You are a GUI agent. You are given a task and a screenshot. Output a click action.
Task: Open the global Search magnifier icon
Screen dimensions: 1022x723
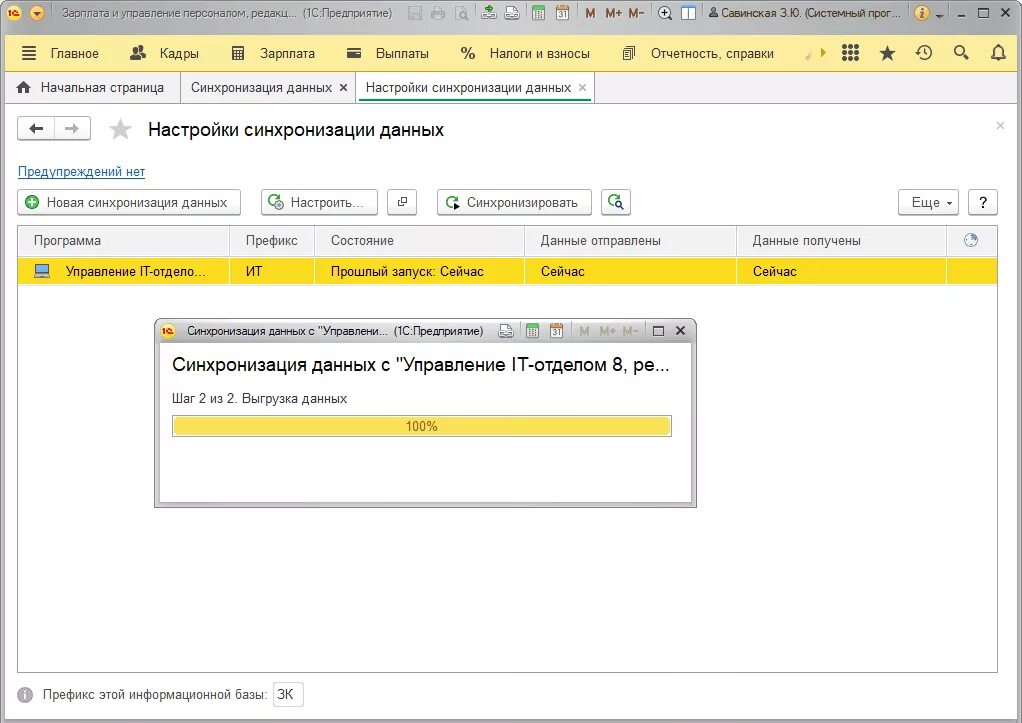(x=961, y=53)
